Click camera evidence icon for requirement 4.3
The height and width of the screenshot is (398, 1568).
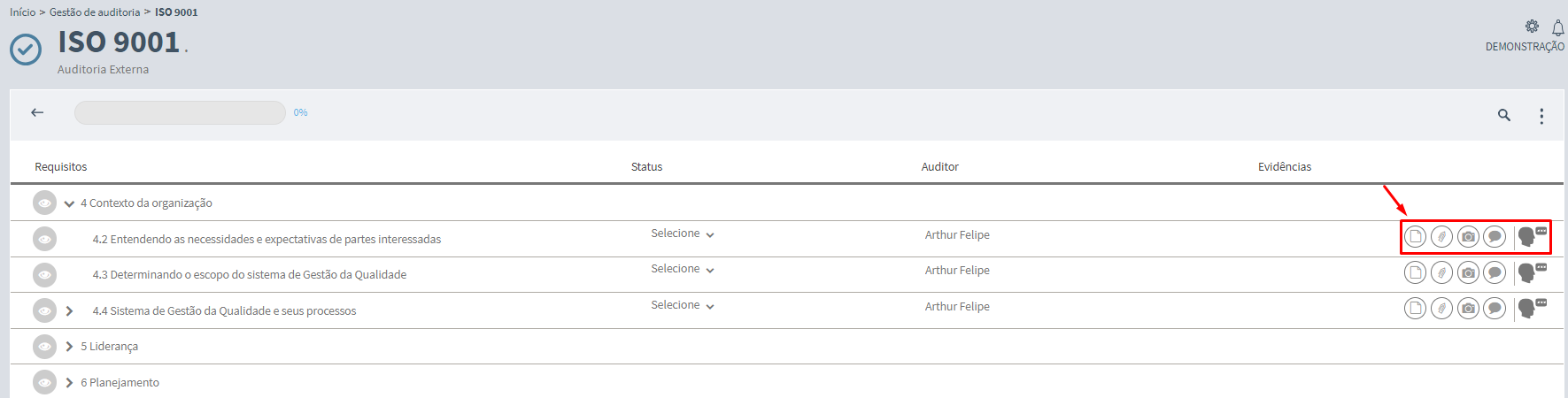[1468, 272]
